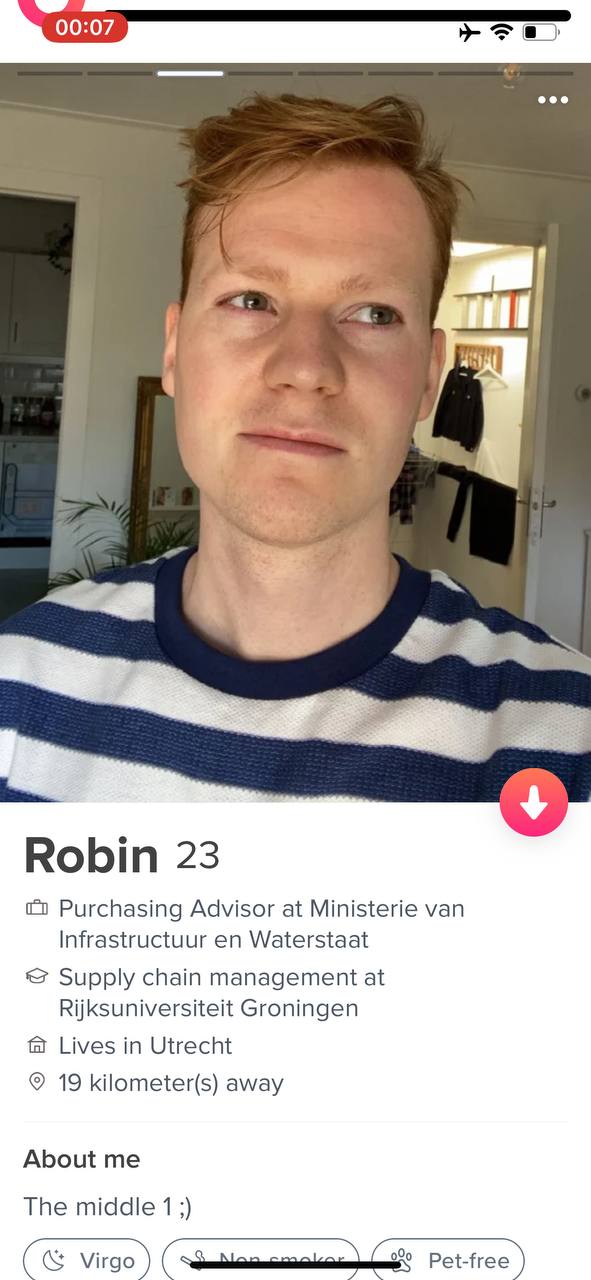The image size is (591, 1280).
Task: Tap the house icon beside Lives in Utrecht
Action: click(x=37, y=1046)
